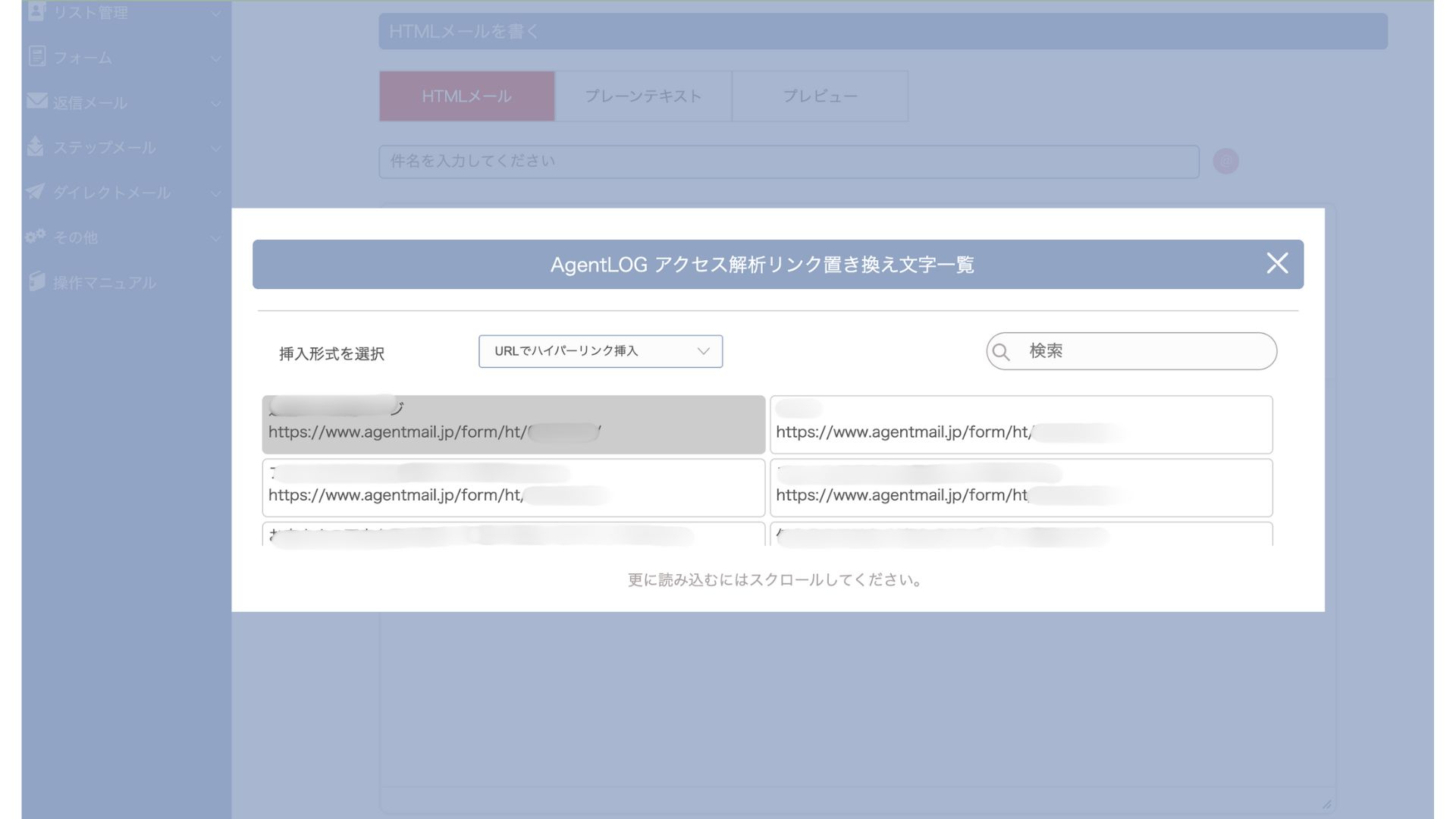Expand the ステップメール chevron
Screen dimensions: 1456x819
[x=215, y=149]
